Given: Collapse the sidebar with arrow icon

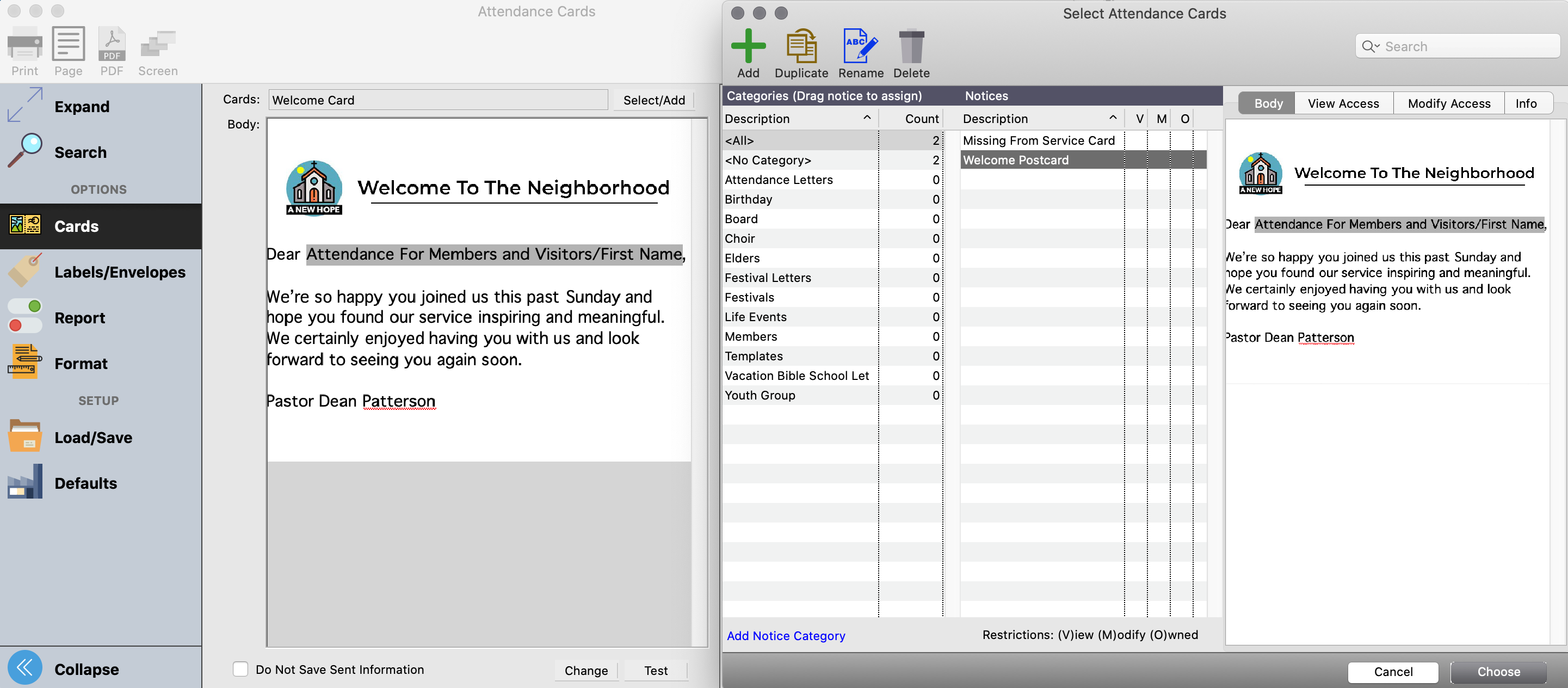Looking at the screenshot, I should [25, 668].
